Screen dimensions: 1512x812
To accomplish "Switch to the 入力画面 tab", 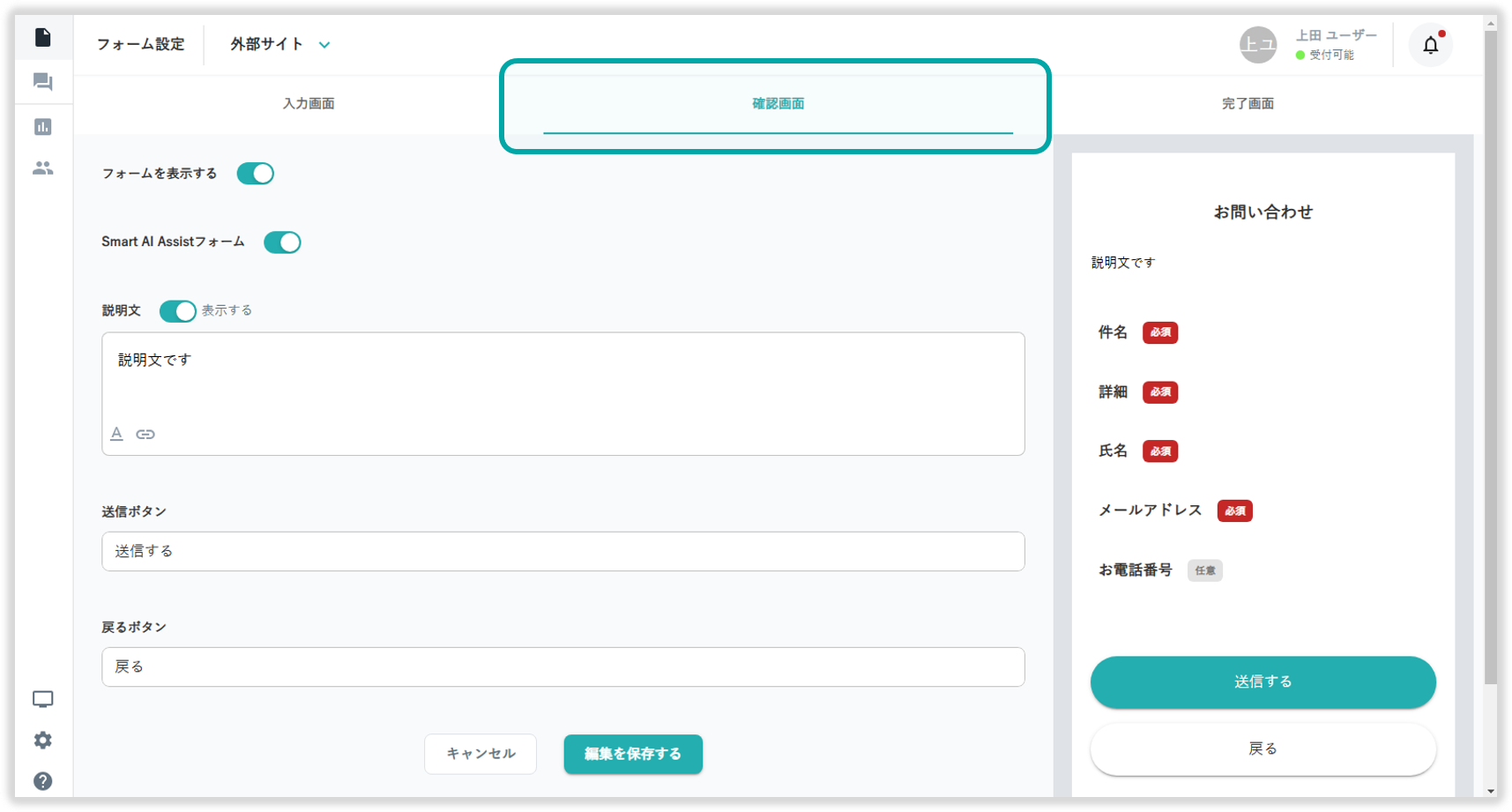I will point(309,104).
